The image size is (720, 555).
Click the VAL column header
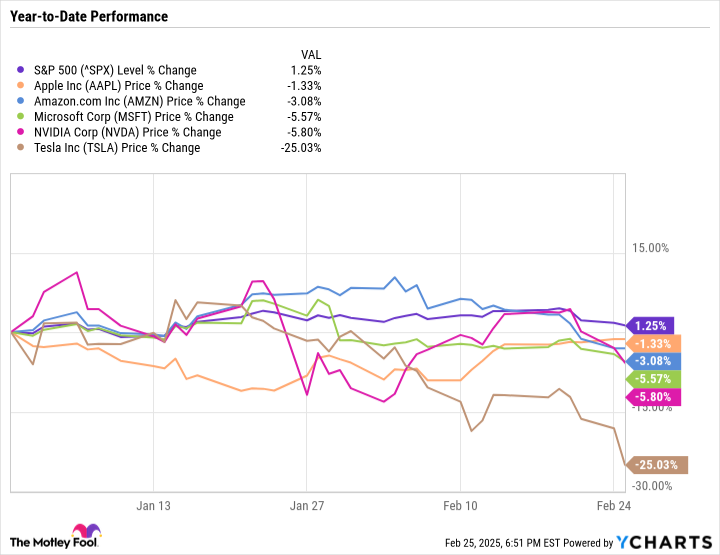(310, 55)
